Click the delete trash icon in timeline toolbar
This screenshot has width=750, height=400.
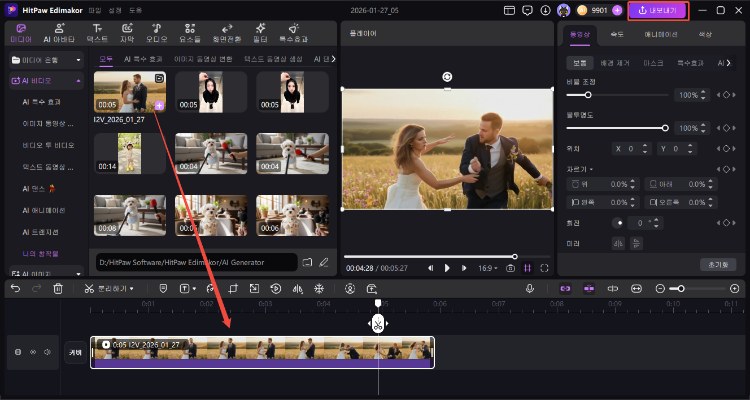pos(58,288)
